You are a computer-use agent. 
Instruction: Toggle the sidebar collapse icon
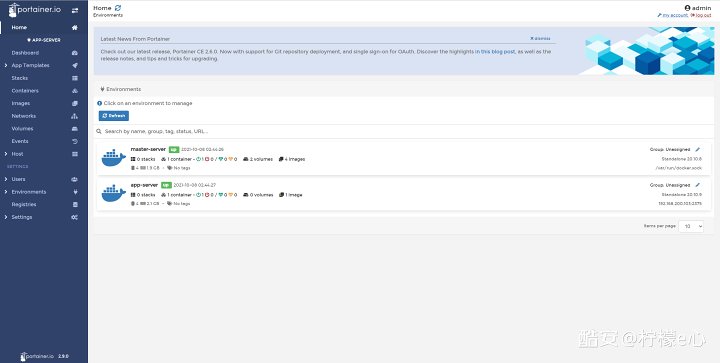[75, 10]
